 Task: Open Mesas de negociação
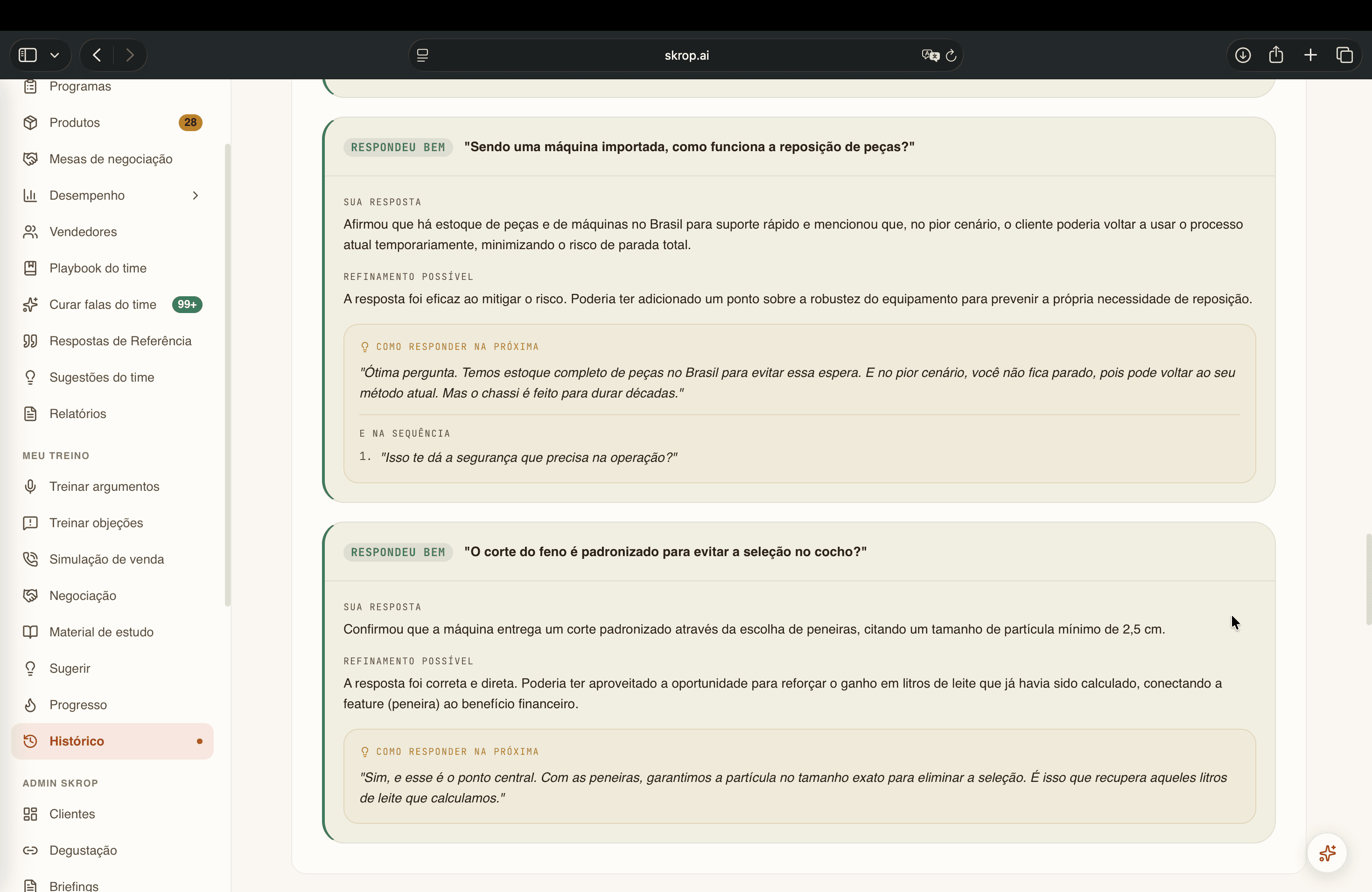tap(112, 159)
